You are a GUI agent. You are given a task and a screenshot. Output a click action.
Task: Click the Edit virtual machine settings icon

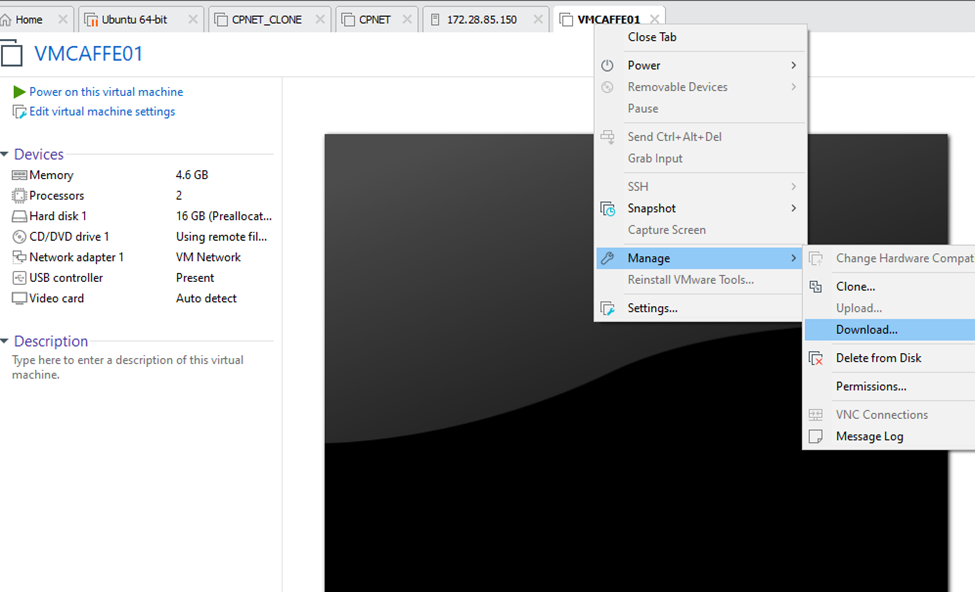20,112
